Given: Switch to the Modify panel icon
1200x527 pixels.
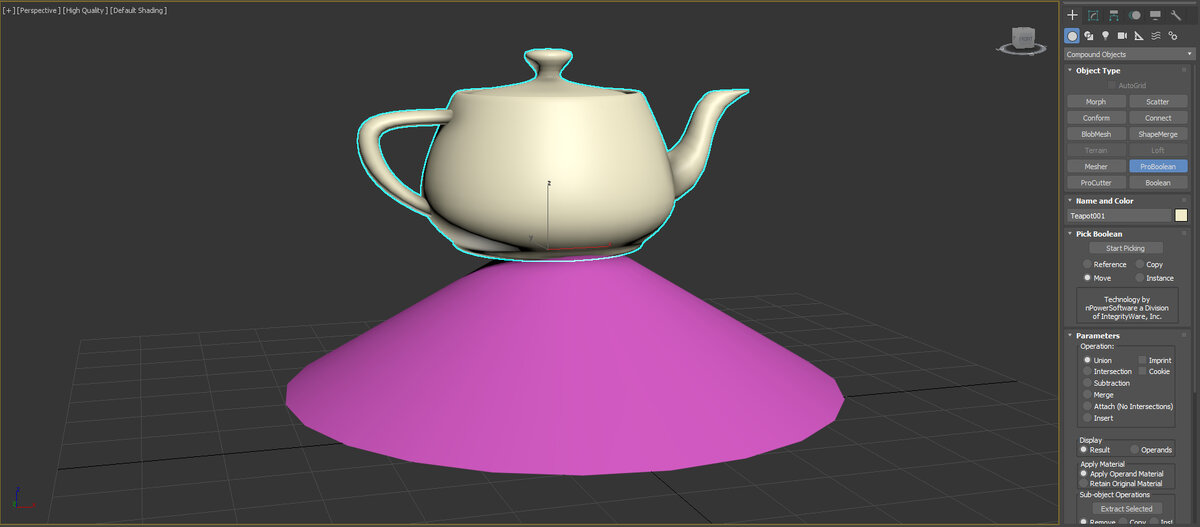Looking at the screenshot, I should tap(1093, 15).
